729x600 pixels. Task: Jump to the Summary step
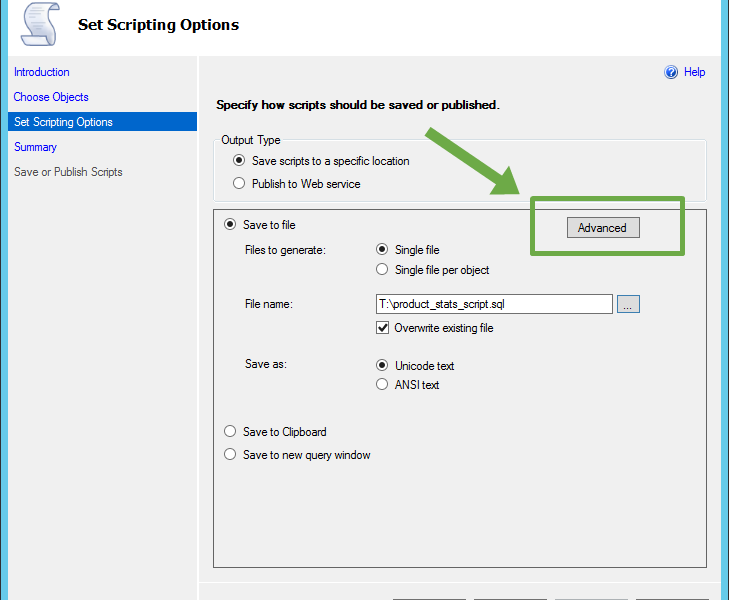point(35,147)
